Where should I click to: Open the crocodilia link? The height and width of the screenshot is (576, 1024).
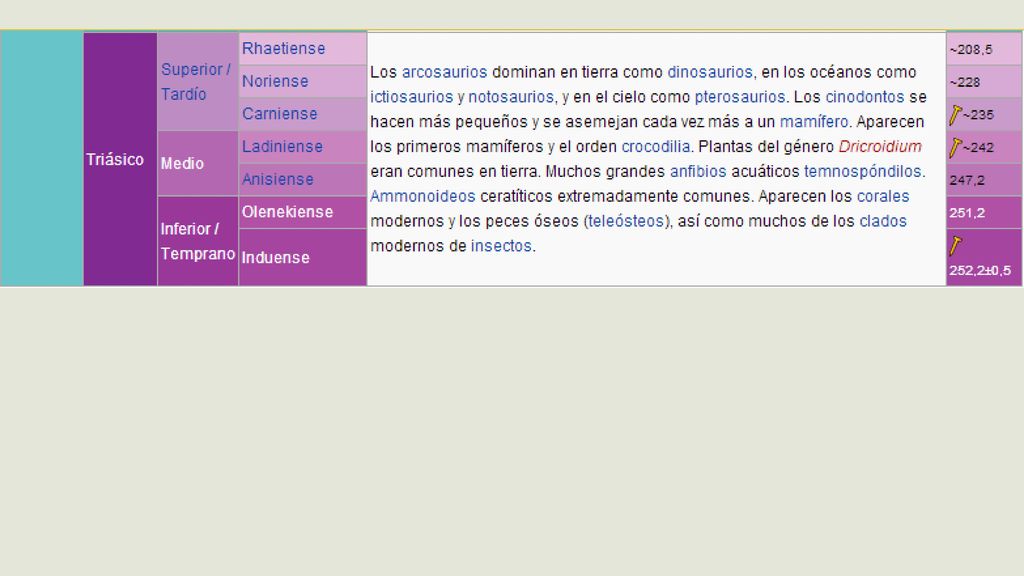point(656,146)
